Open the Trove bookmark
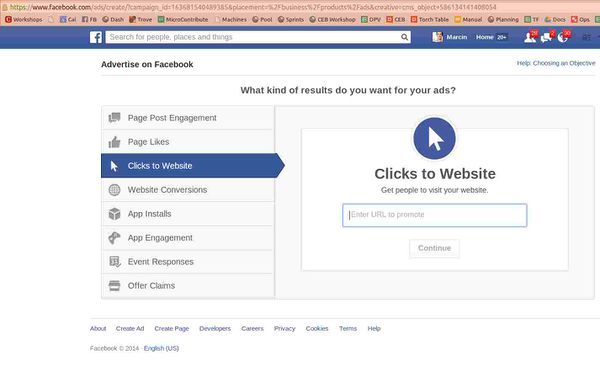 [x=140, y=19]
